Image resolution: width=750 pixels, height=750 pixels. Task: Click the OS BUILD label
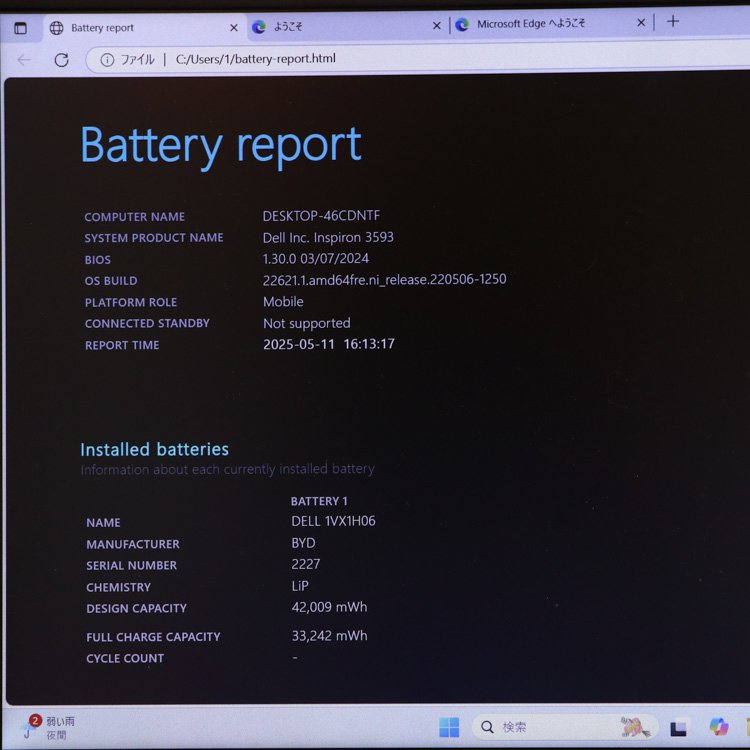111,281
